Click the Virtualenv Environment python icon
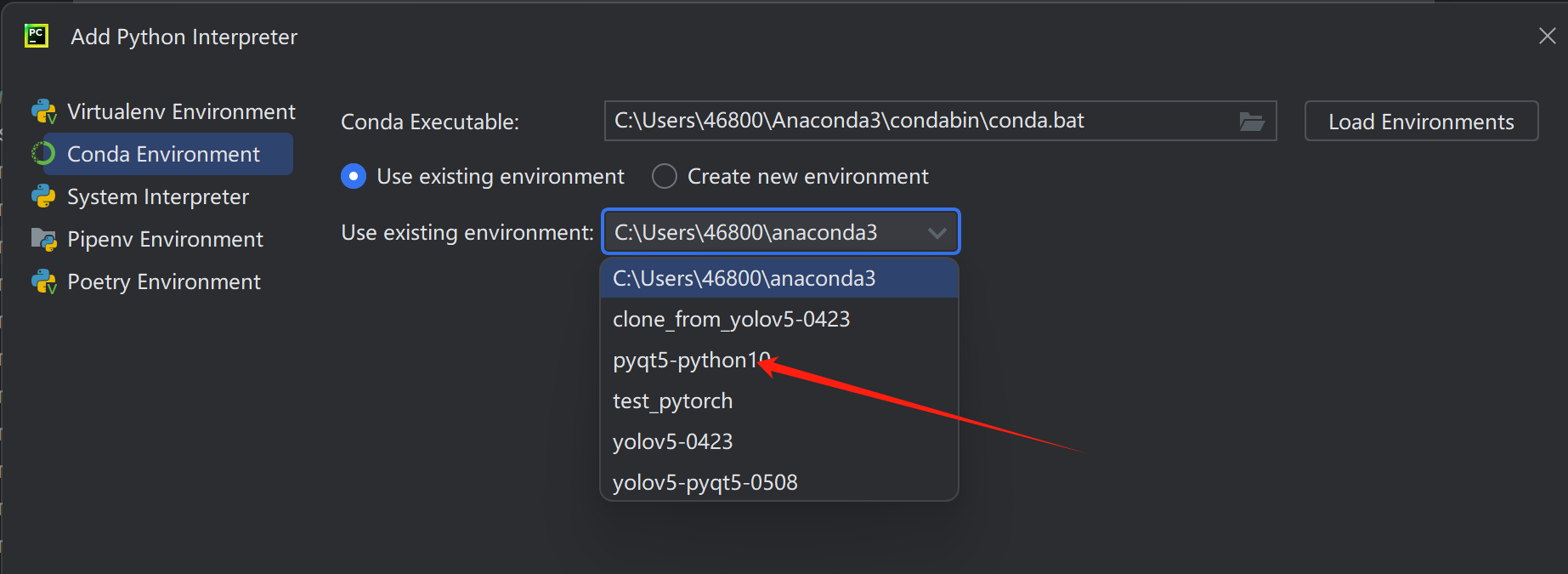The width and height of the screenshot is (1568, 574). (x=43, y=111)
